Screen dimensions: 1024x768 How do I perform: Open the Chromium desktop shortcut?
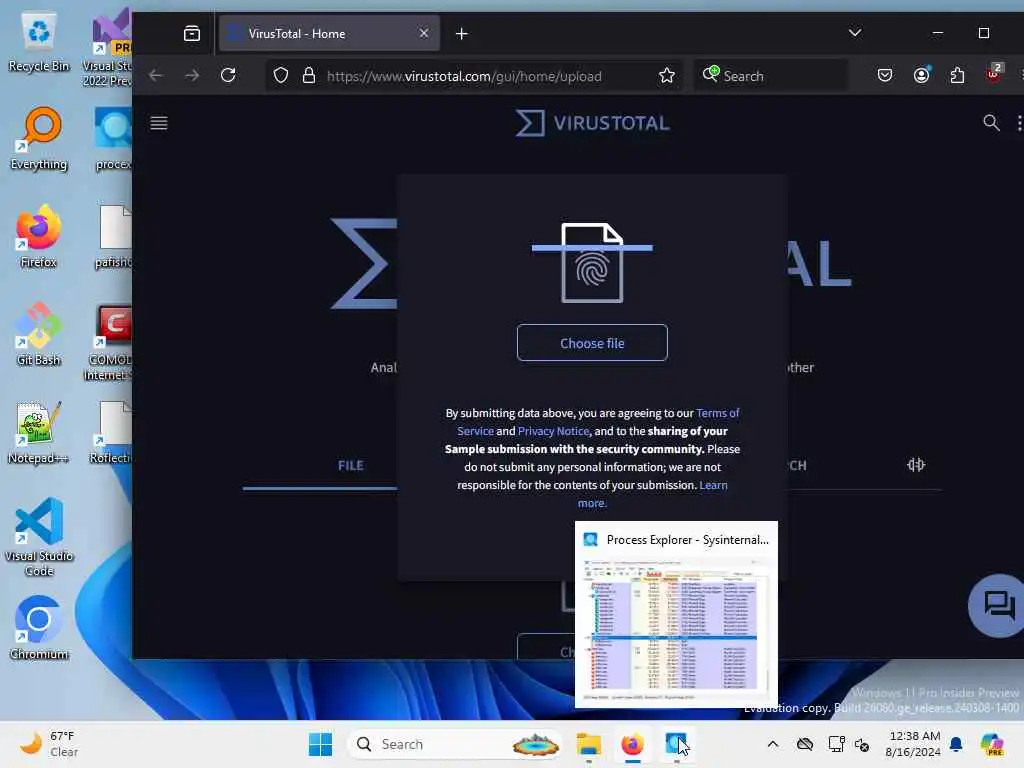pyautogui.click(x=39, y=628)
